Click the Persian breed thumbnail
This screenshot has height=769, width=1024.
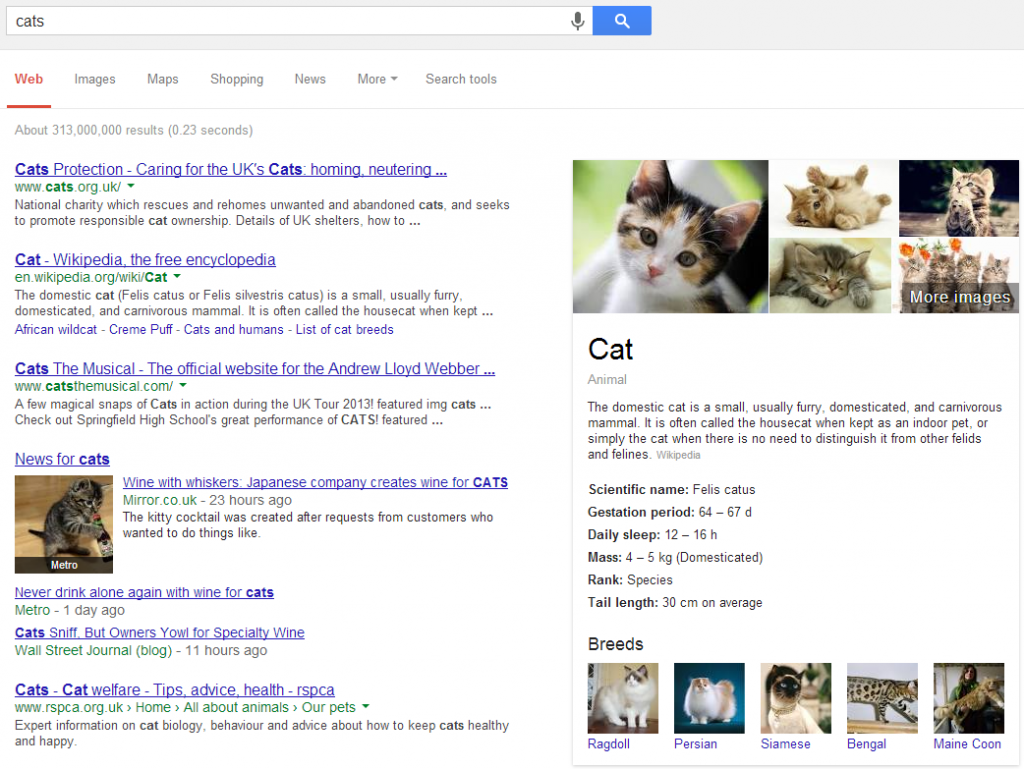(x=709, y=698)
